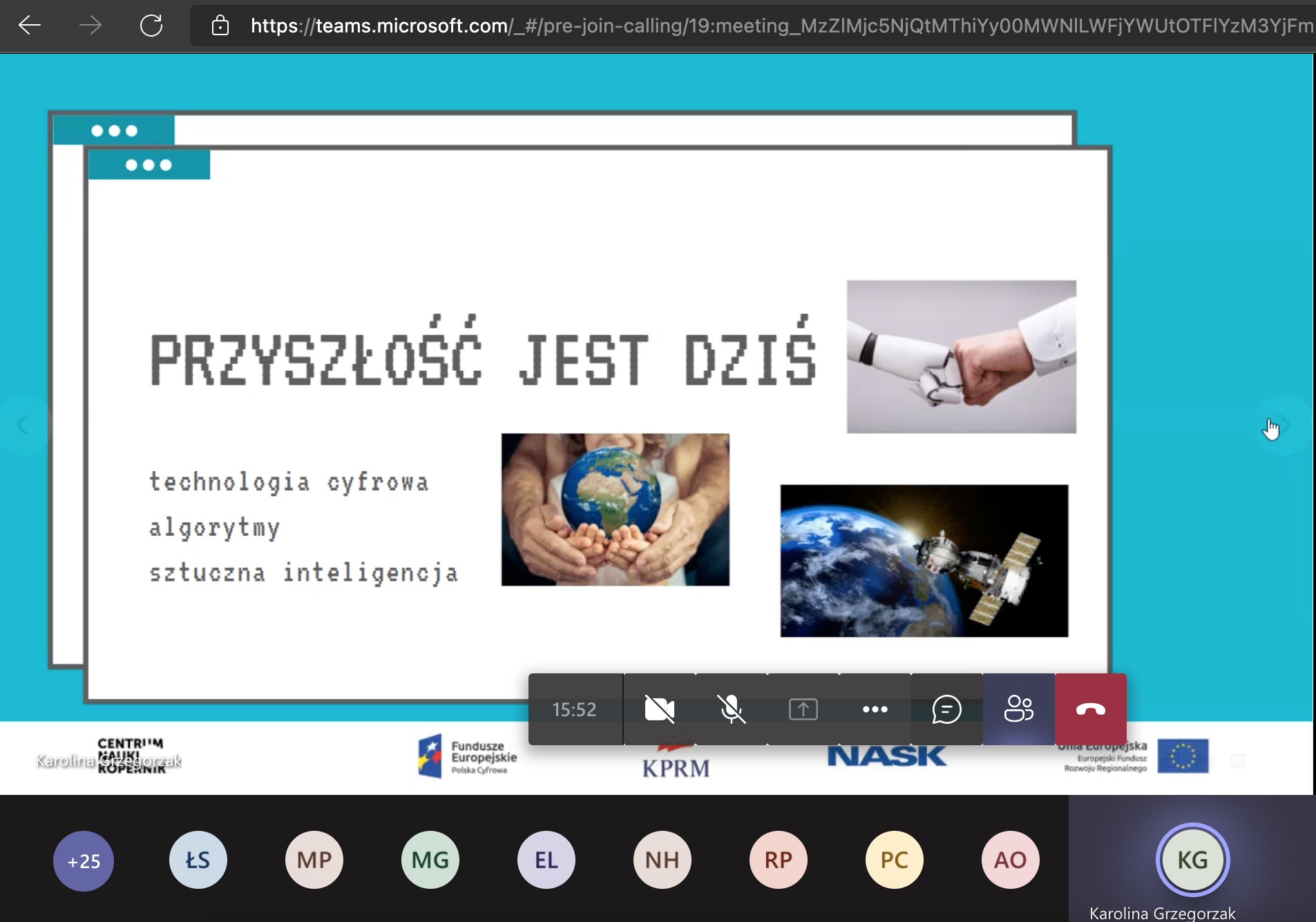Toggle the participants panel
Viewport: 1316px width, 922px height.
[1019, 709]
